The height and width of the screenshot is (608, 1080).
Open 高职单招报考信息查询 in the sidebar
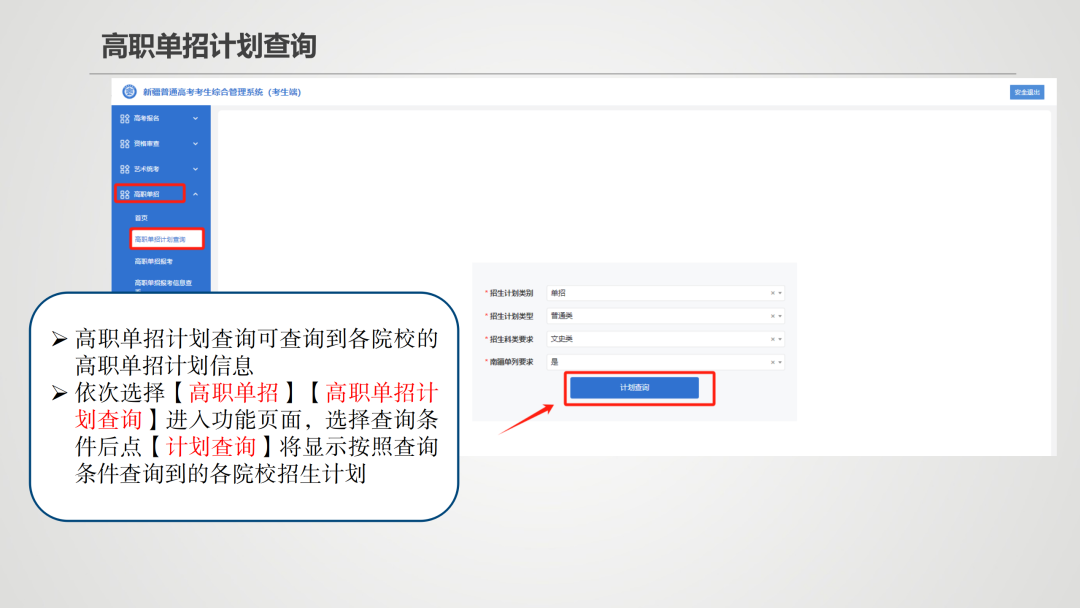coord(165,285)
